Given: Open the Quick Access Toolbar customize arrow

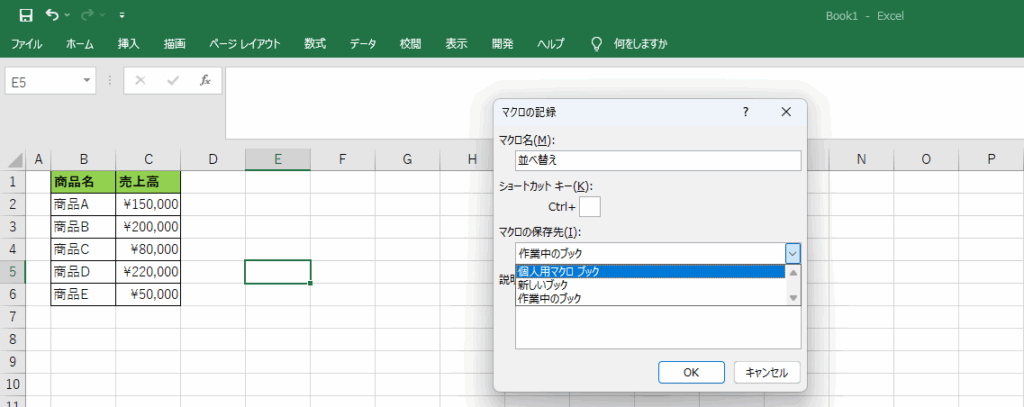Looking at the screenshot, I should tap(122, 16).
